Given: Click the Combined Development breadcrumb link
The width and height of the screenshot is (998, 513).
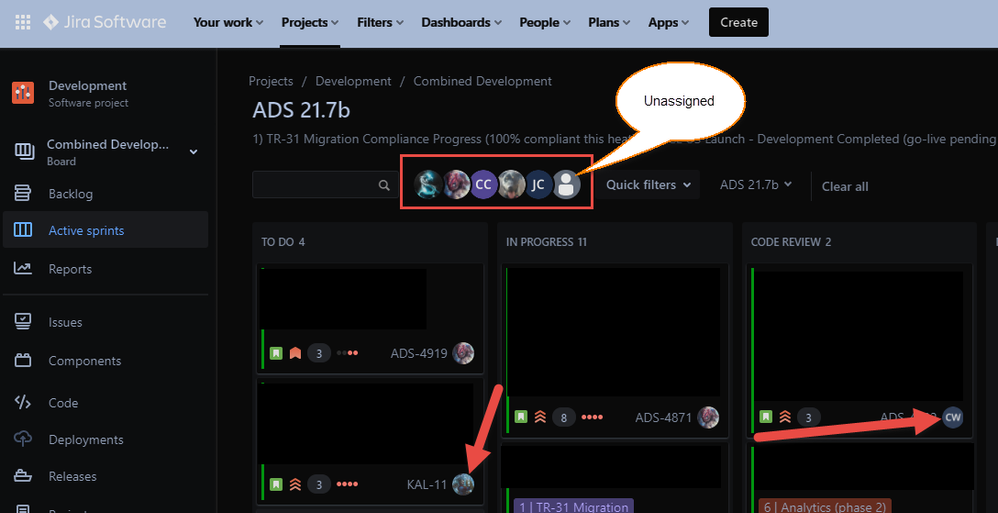Looking at the screenshot, I should click(x=482, y=81).
